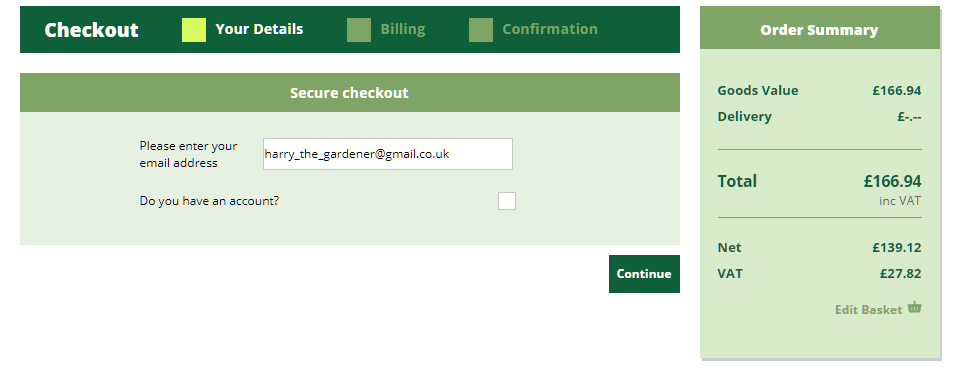
Task: Click the Delivery price placeholder
Action: click(x=909, y=117)
